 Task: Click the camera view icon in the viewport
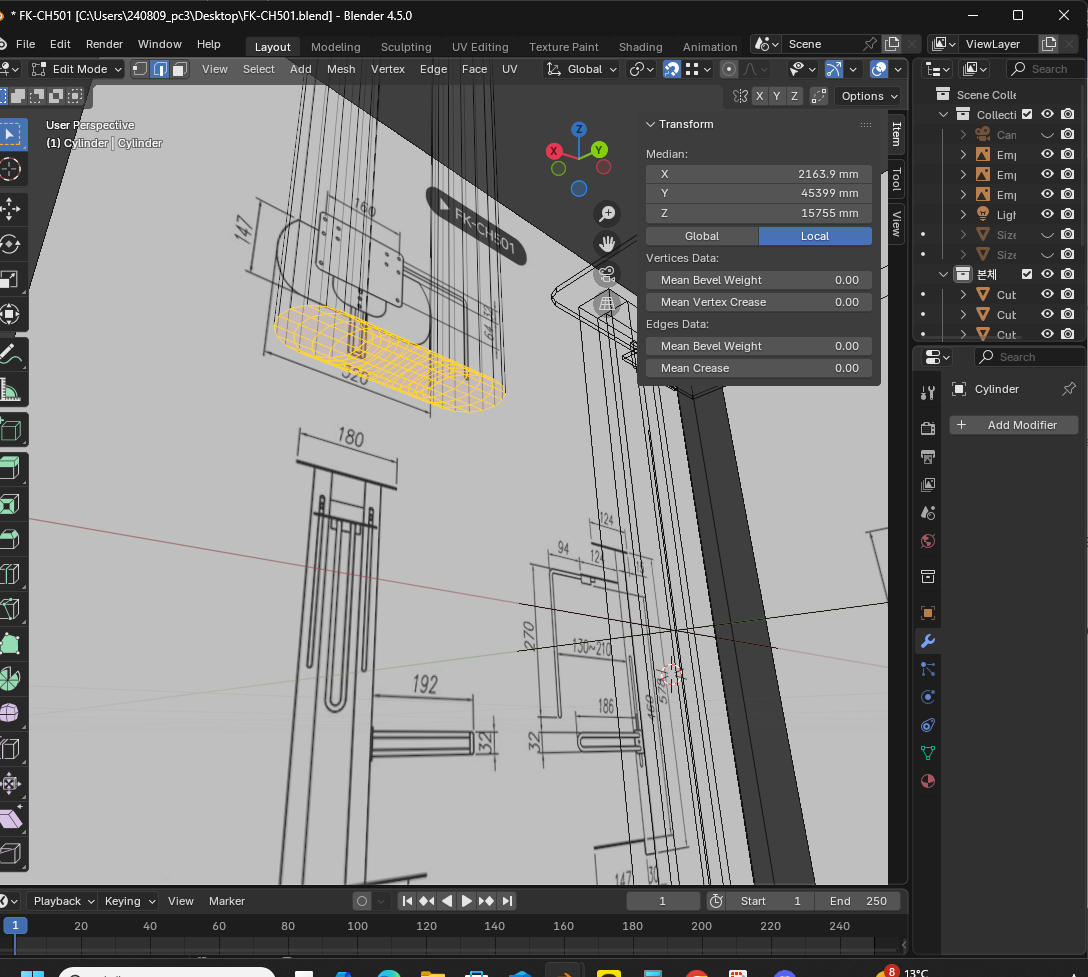[x=606, y=275]
